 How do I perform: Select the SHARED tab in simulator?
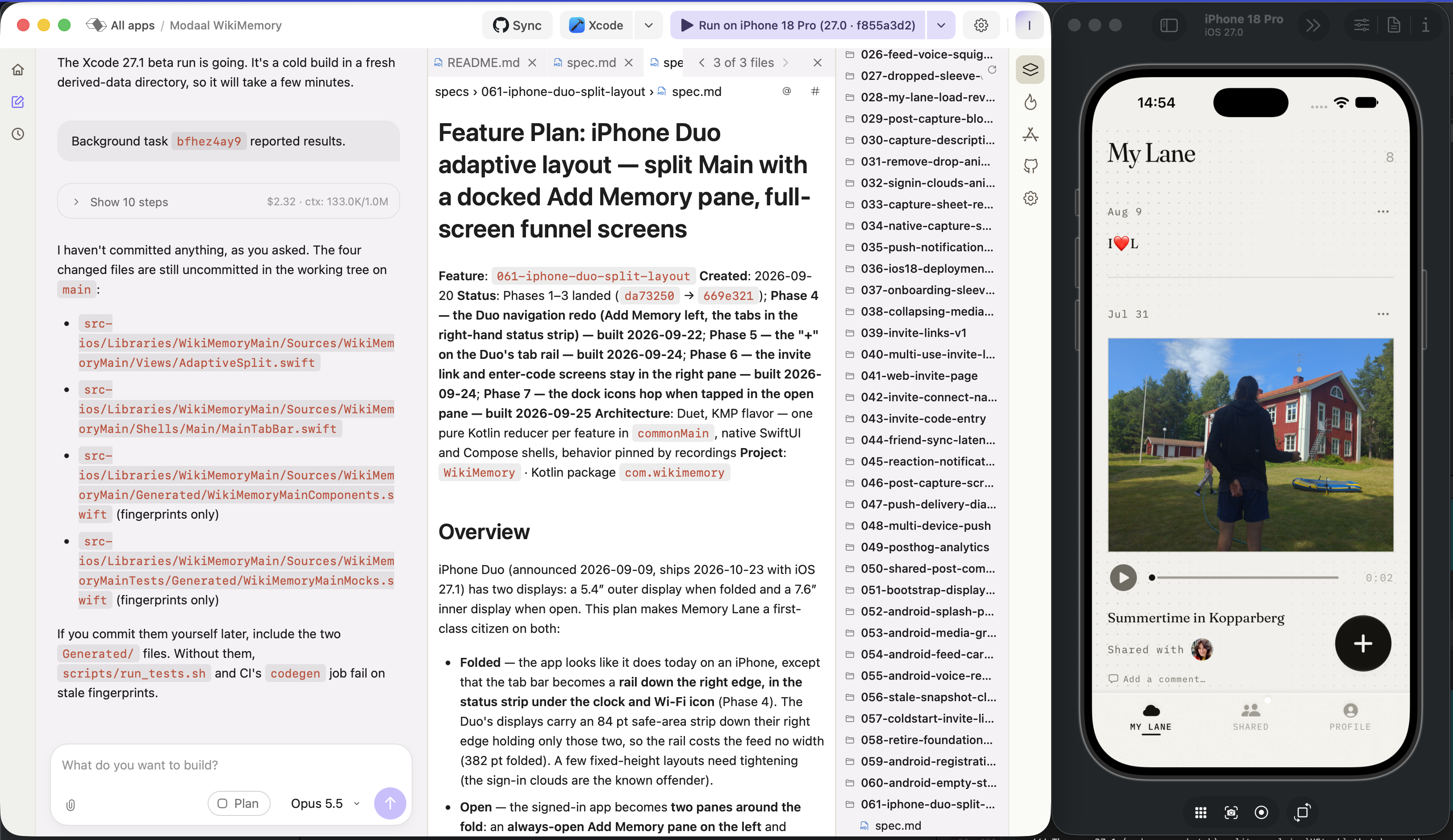click(1250, 717)
